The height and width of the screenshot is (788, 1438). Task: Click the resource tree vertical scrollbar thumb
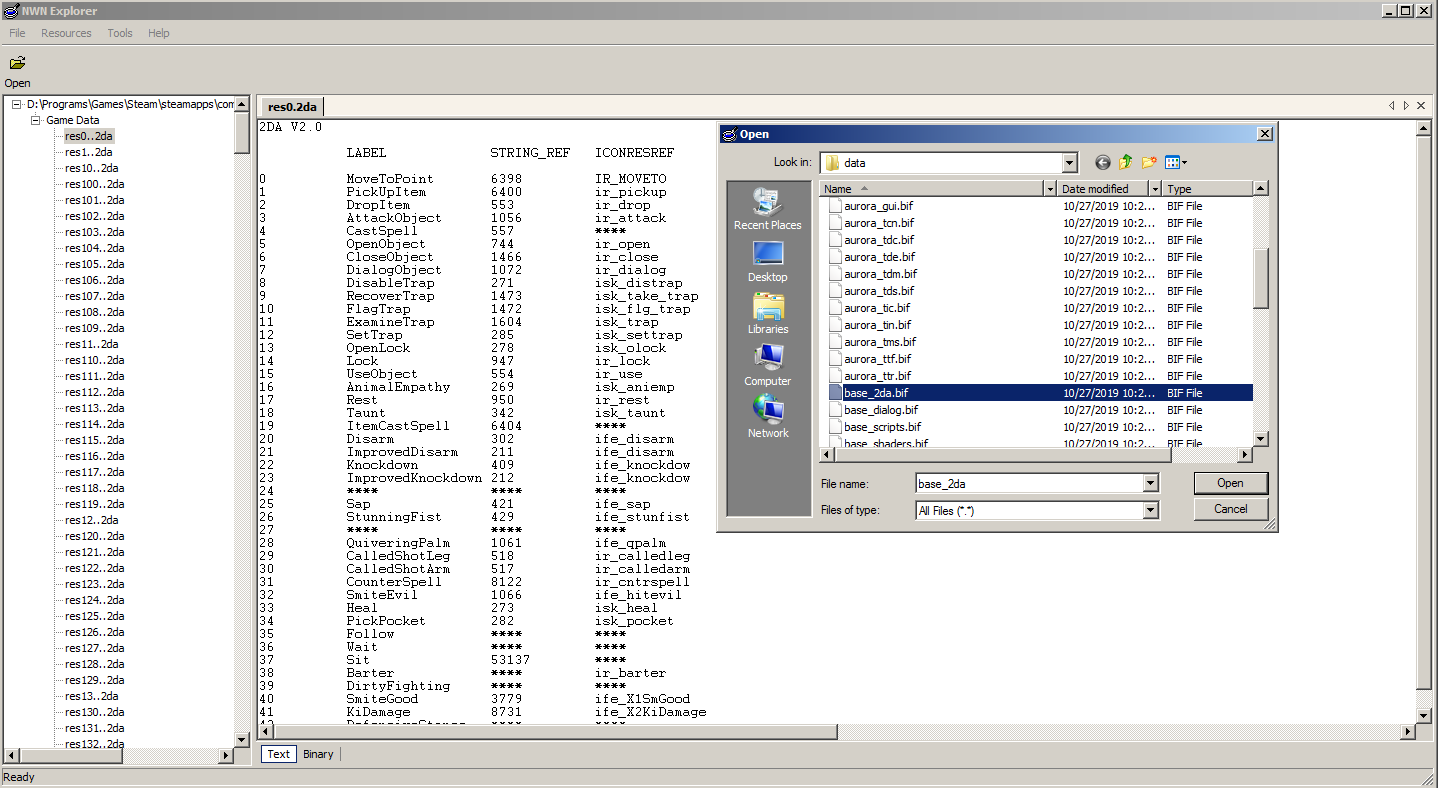click(242, 133)
